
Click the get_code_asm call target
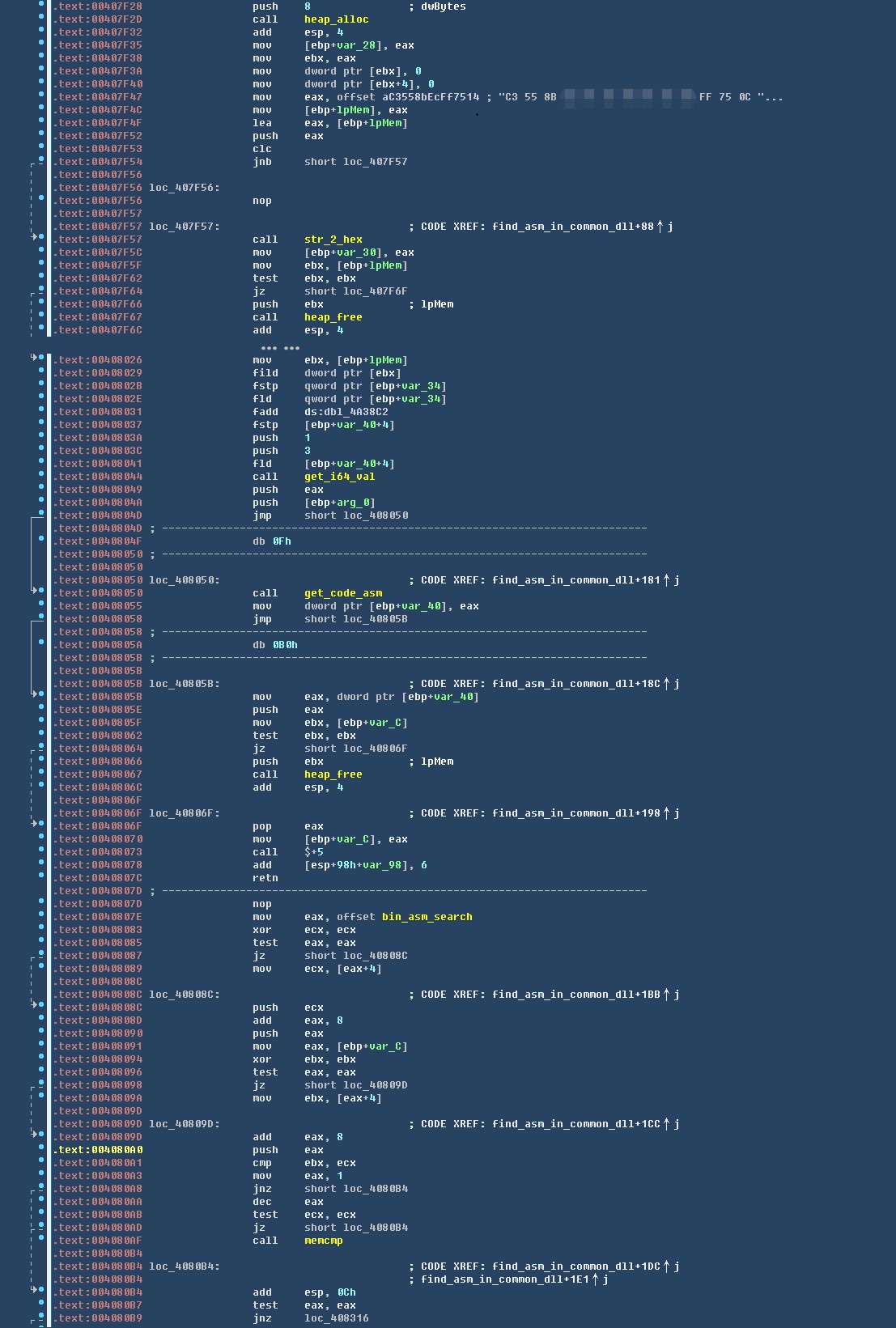pyautogui.click(x=342, y=593)
